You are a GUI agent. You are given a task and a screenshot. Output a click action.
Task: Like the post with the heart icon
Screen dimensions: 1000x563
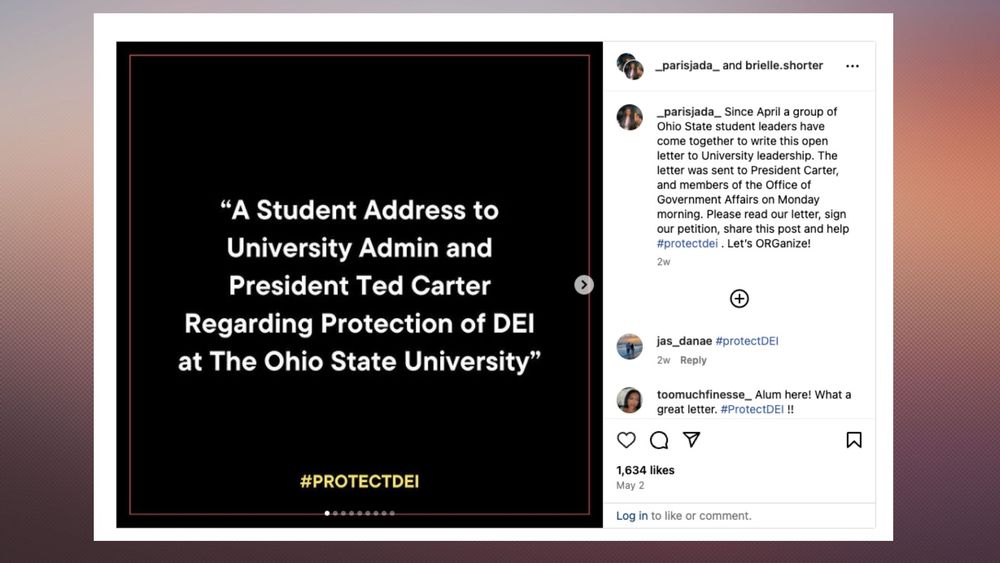click(x=626, y=440)
